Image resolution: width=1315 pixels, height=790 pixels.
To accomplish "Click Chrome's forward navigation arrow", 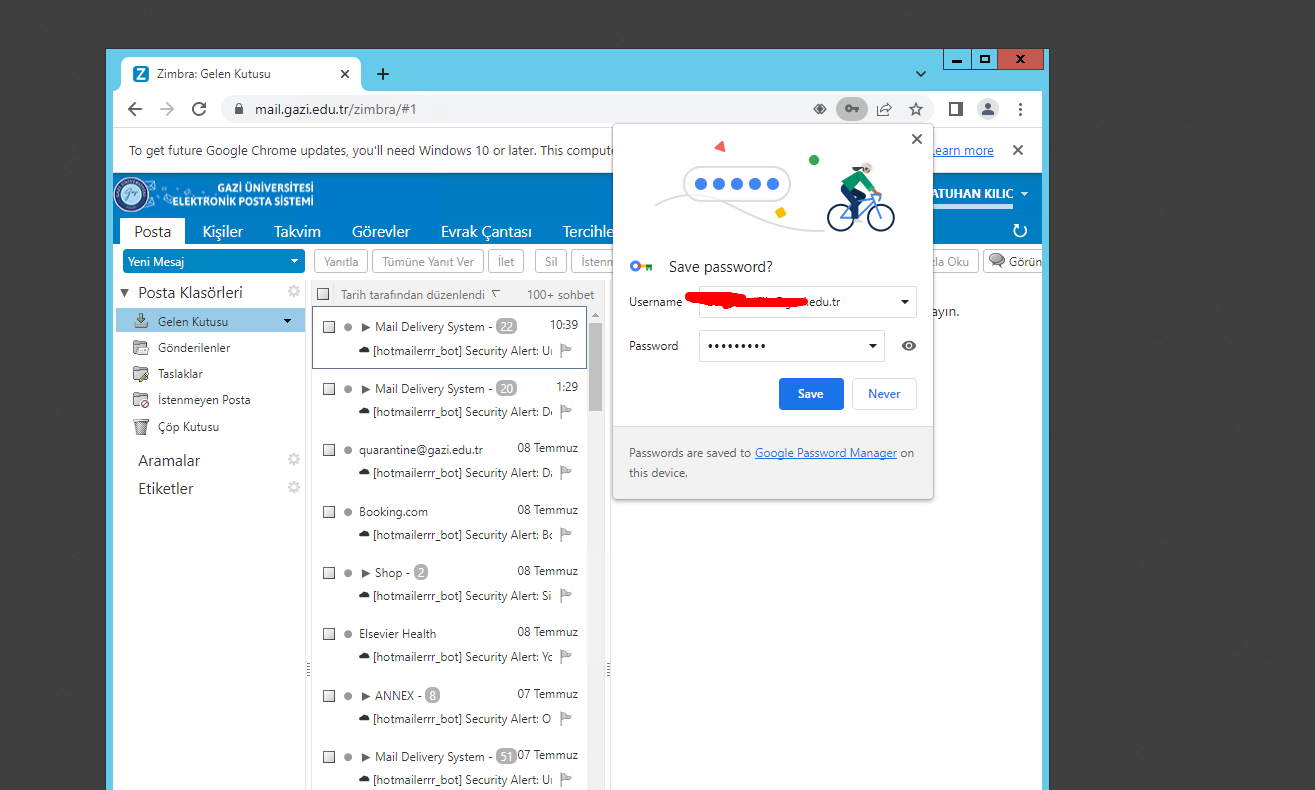I will [167, 109].
